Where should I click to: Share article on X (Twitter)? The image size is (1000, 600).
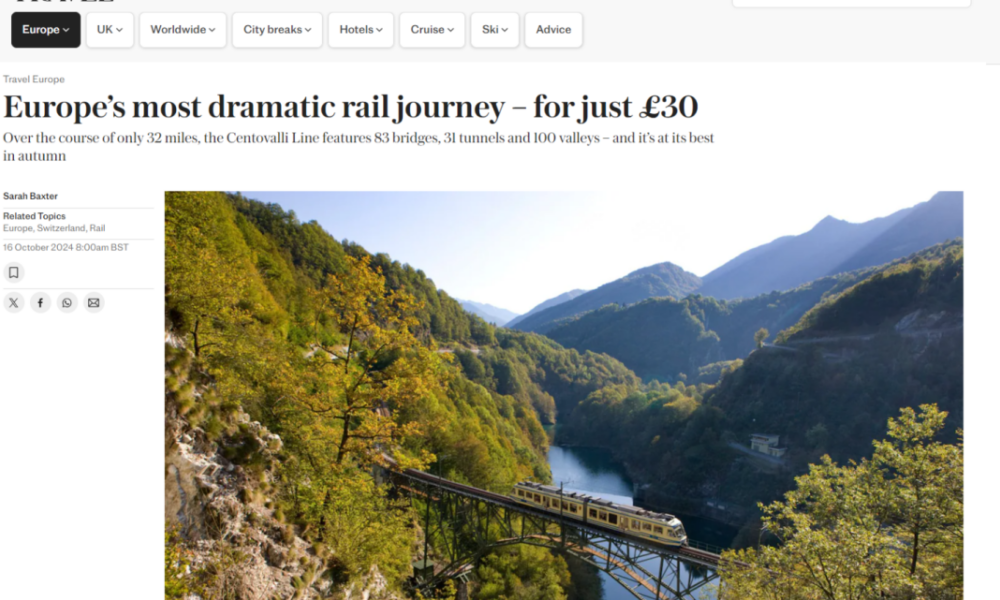(x=13, y=303)
